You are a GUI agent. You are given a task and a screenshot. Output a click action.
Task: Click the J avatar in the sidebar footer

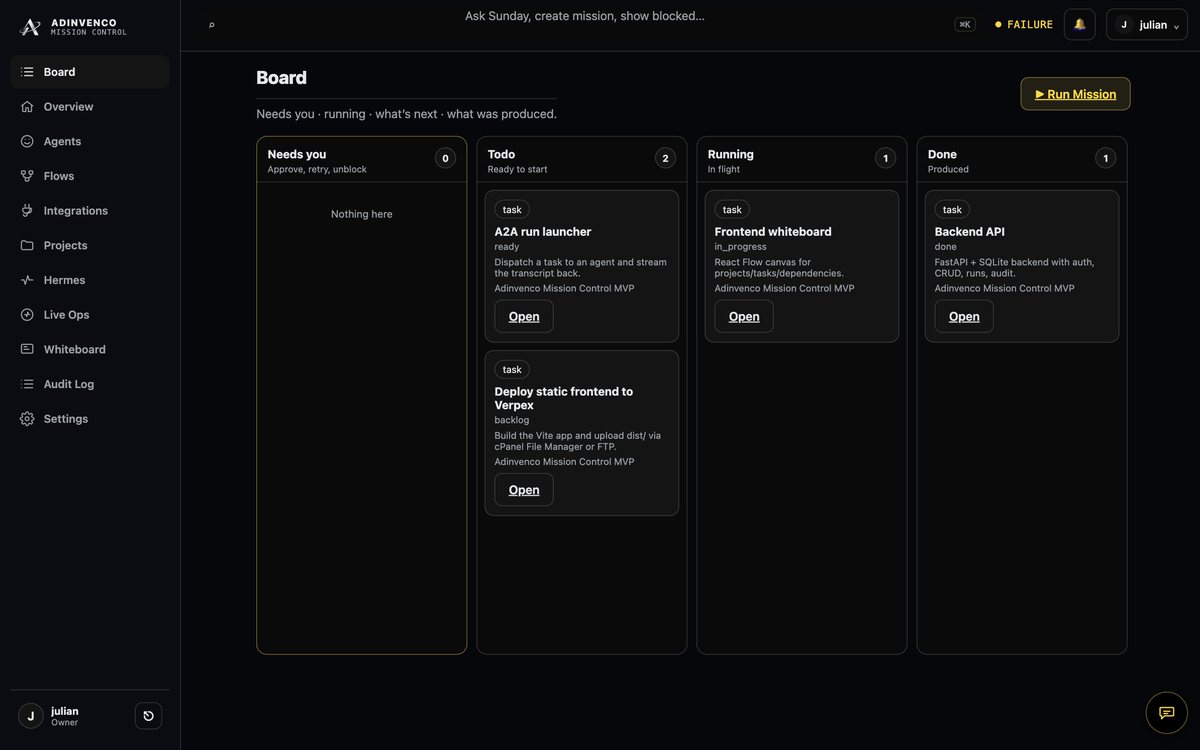pos(31,716)
